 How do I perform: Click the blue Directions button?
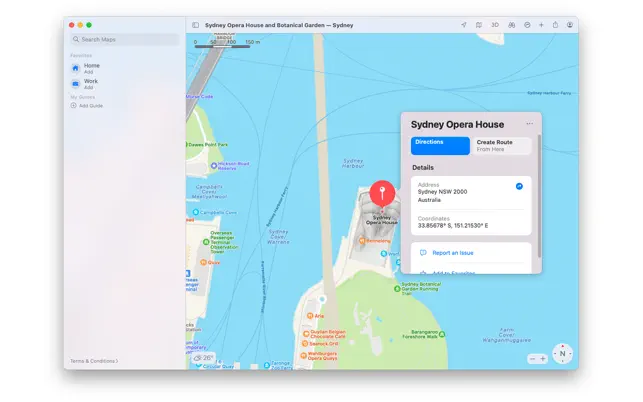(440, 146)
